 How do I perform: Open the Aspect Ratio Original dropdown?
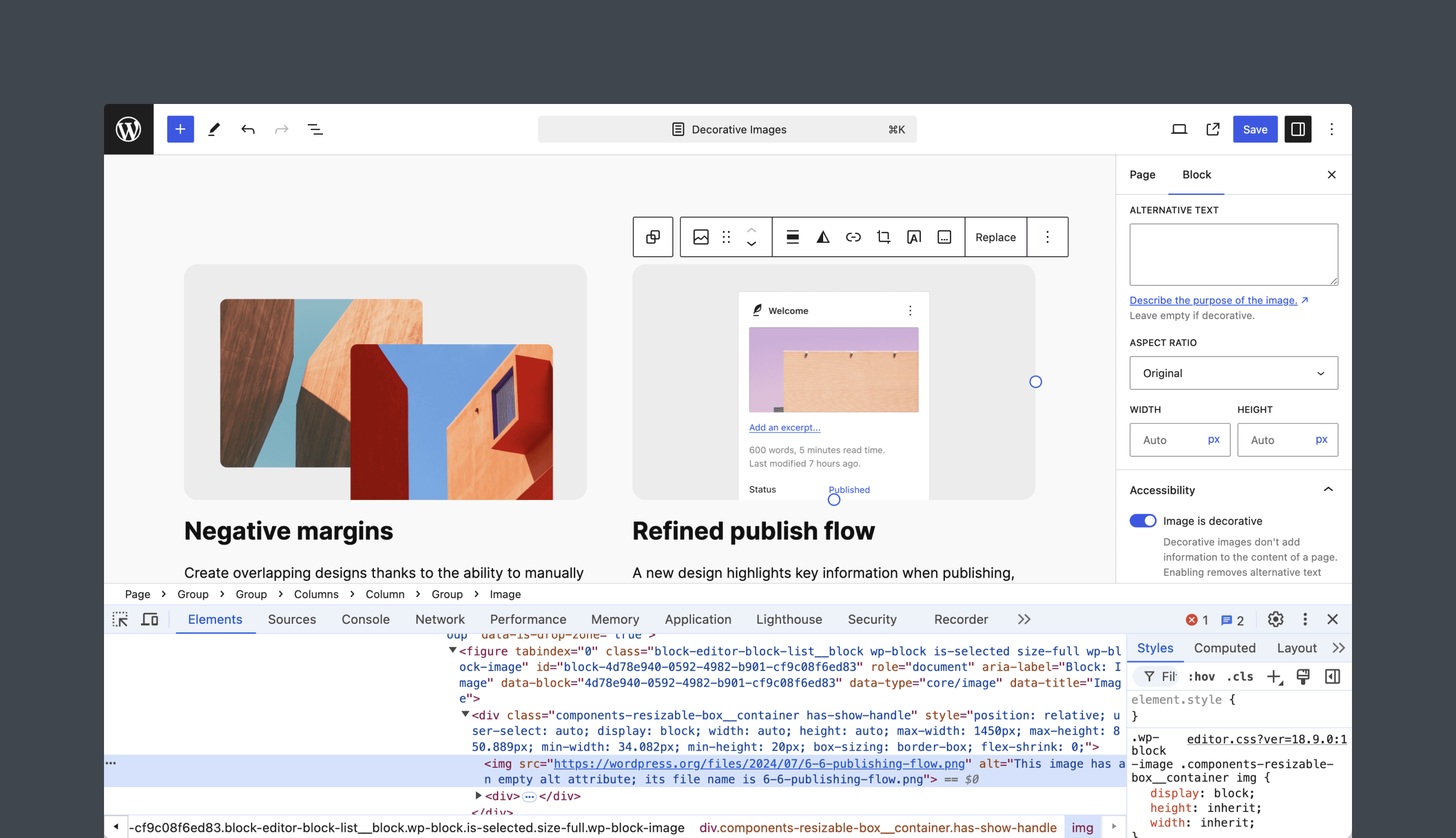point(1234,373)
